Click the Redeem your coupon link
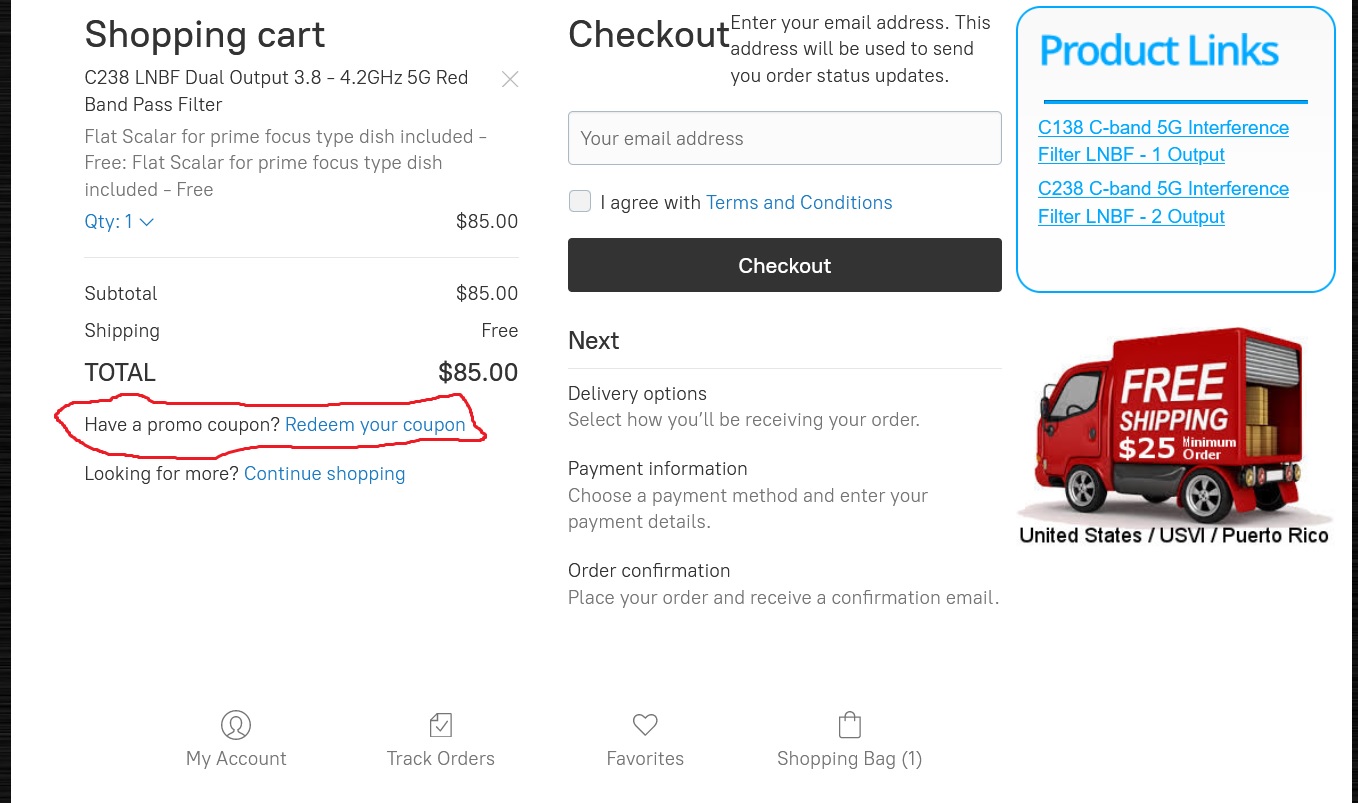Image resolution: width=1358 pixels, height=803 pixels. 375,425
